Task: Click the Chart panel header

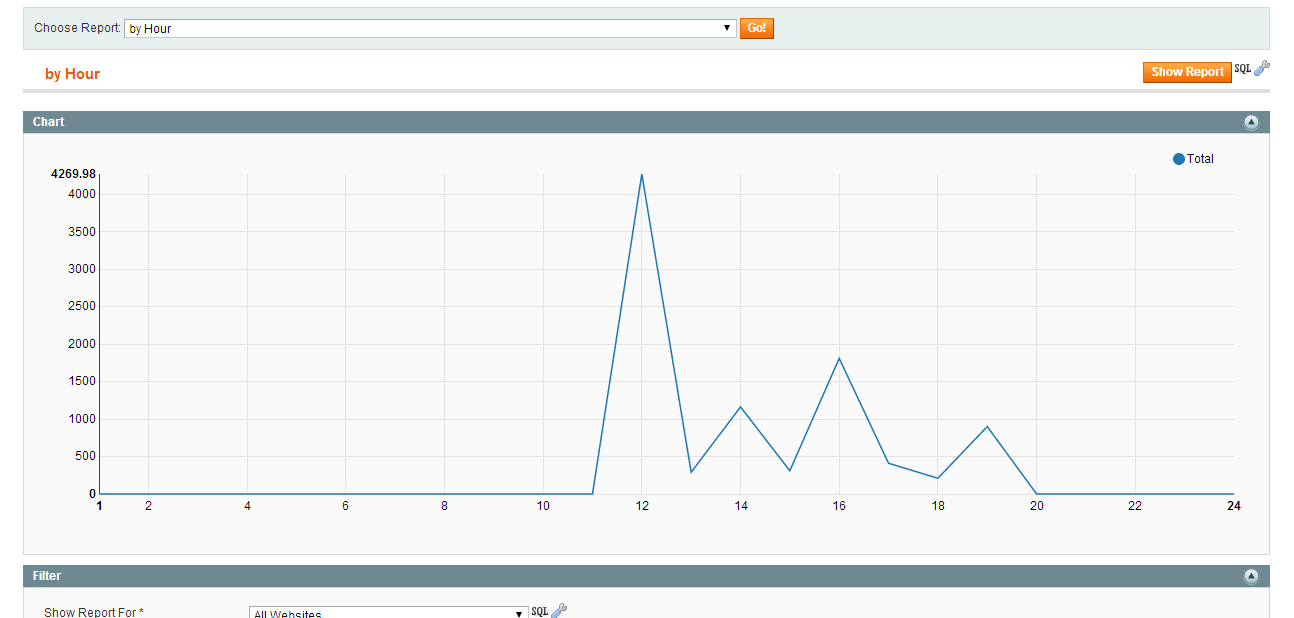Action: (646, 122)
